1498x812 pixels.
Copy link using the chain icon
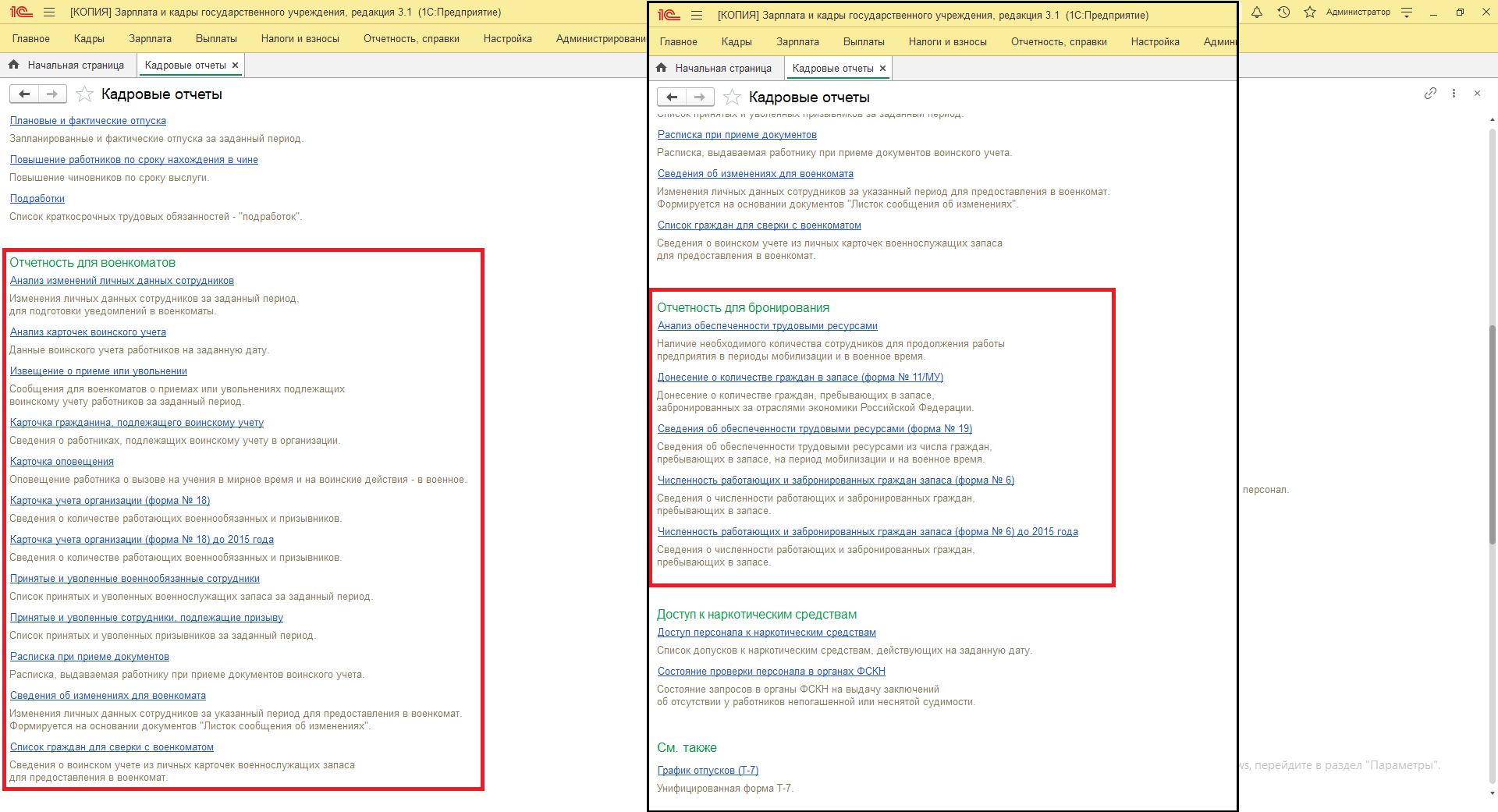1430,94
